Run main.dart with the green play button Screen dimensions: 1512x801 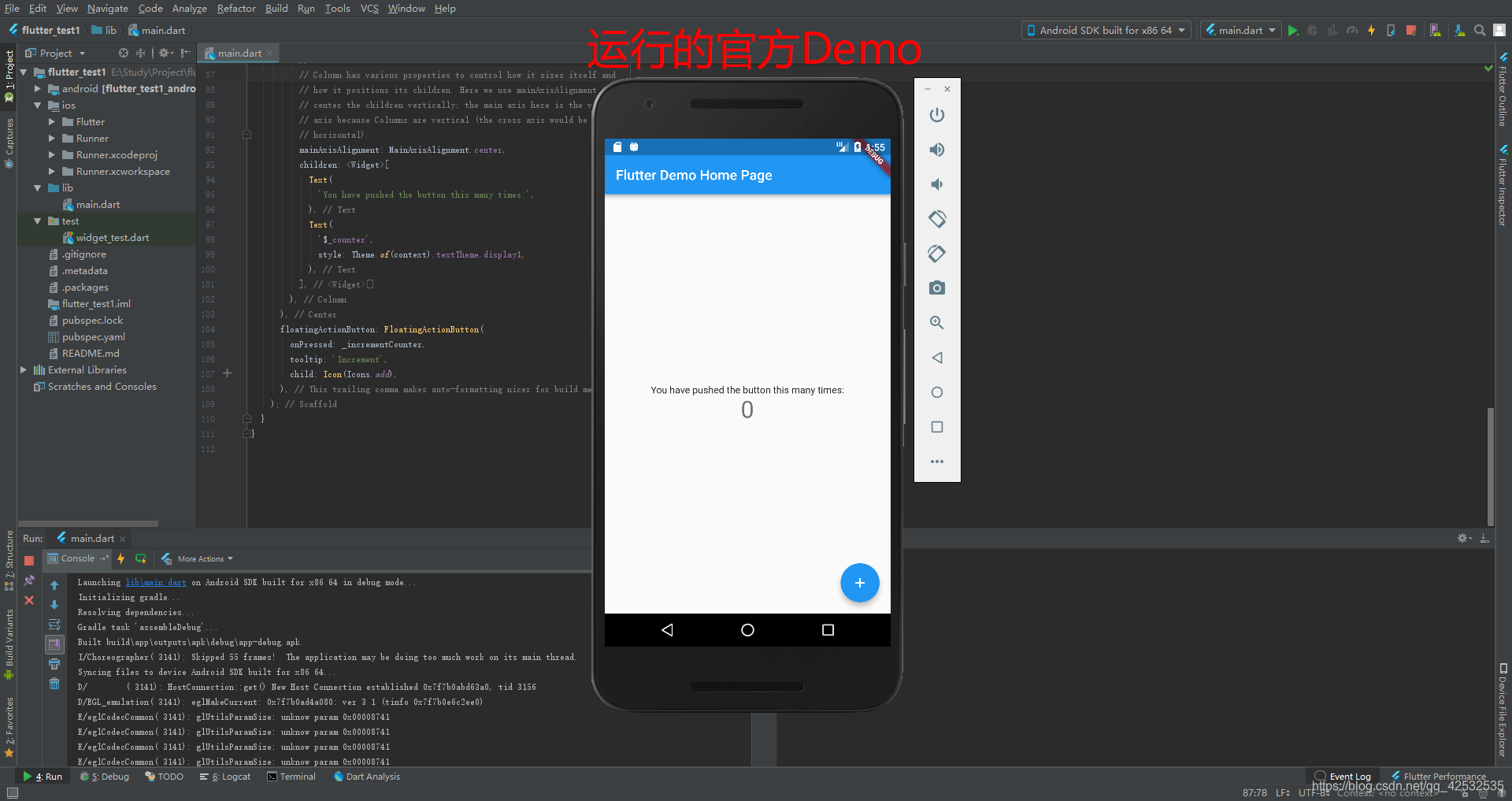click(1293, 31)
